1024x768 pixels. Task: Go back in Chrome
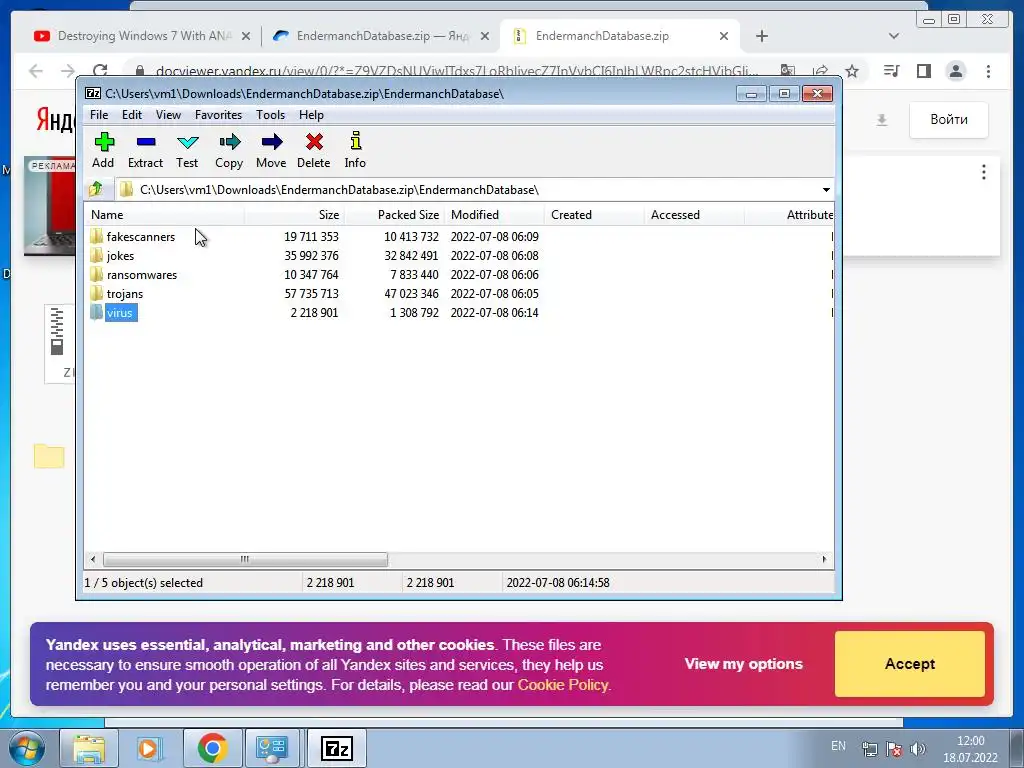(36, 71)
